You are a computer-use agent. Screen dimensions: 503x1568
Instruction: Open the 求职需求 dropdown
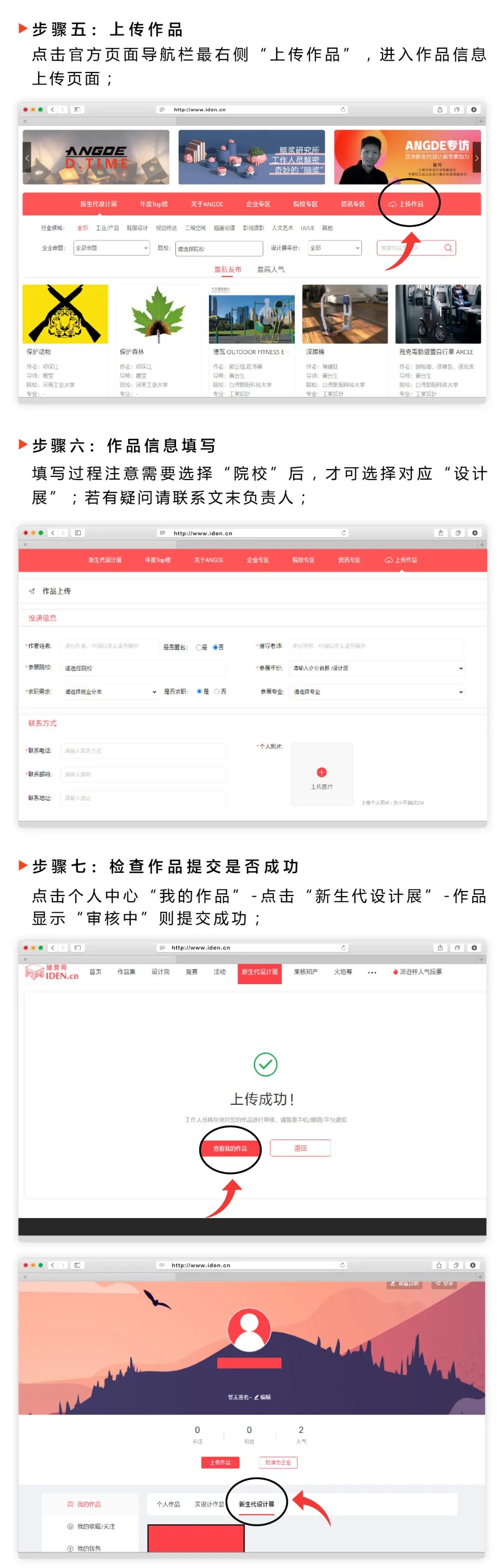[x=110, y=692]
